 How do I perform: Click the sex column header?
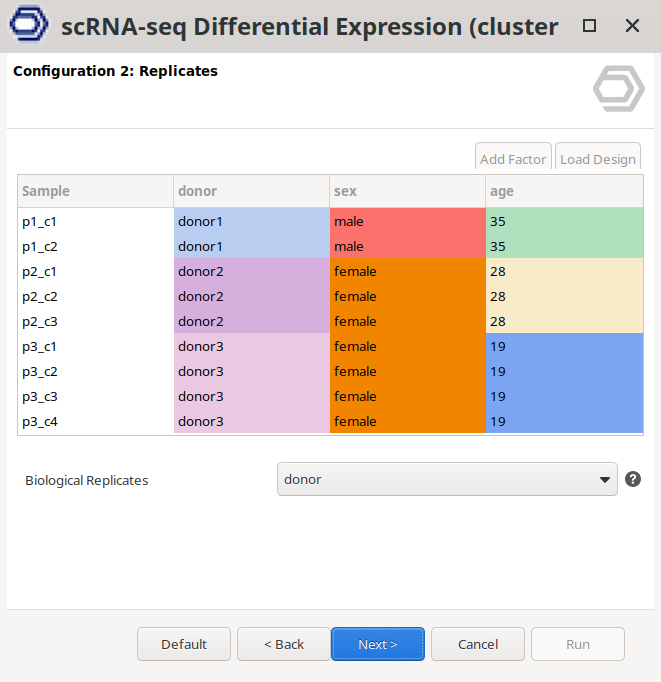pyautogui.click(x=407, y=191)
